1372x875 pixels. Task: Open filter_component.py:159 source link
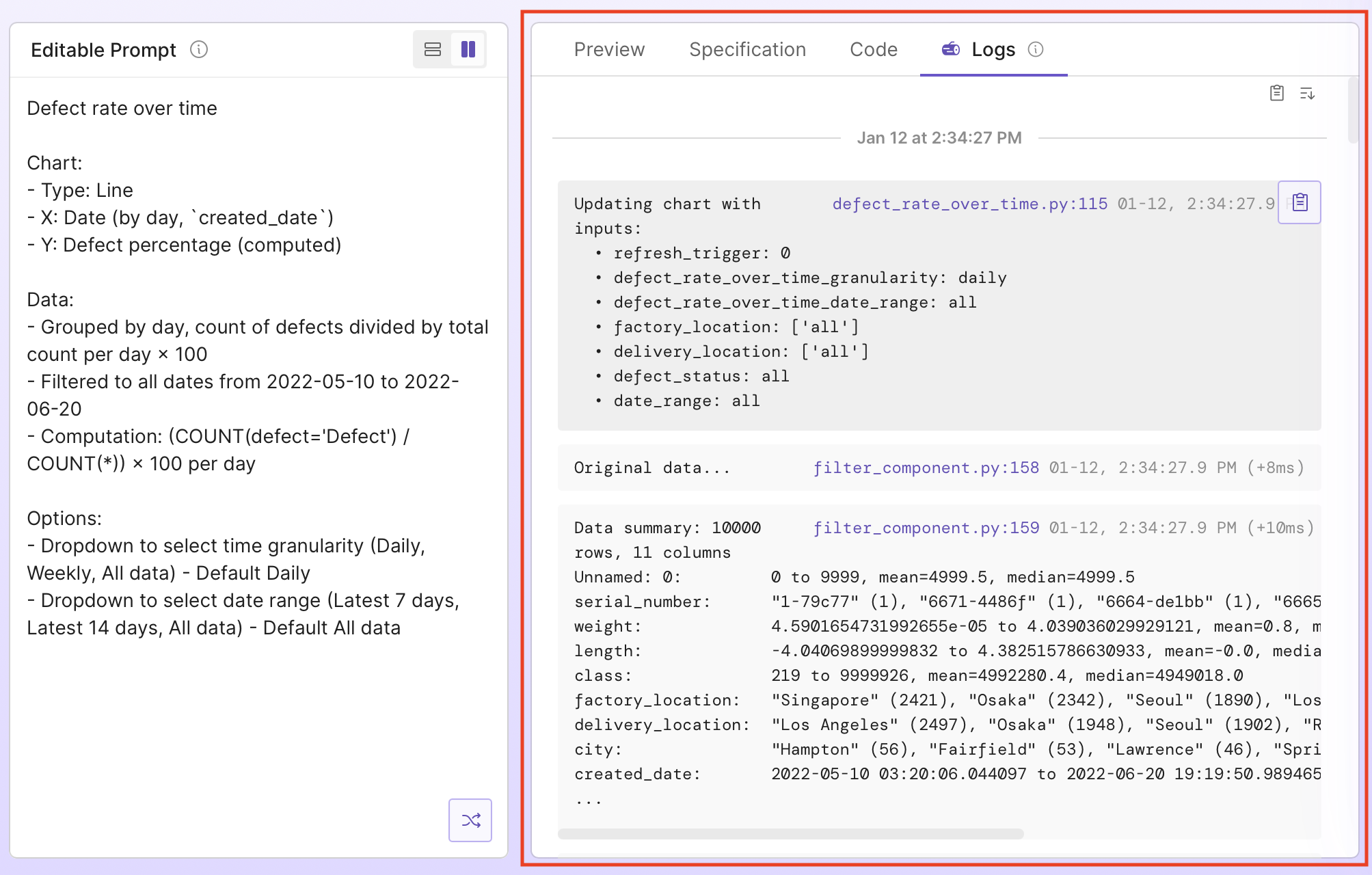926,528
